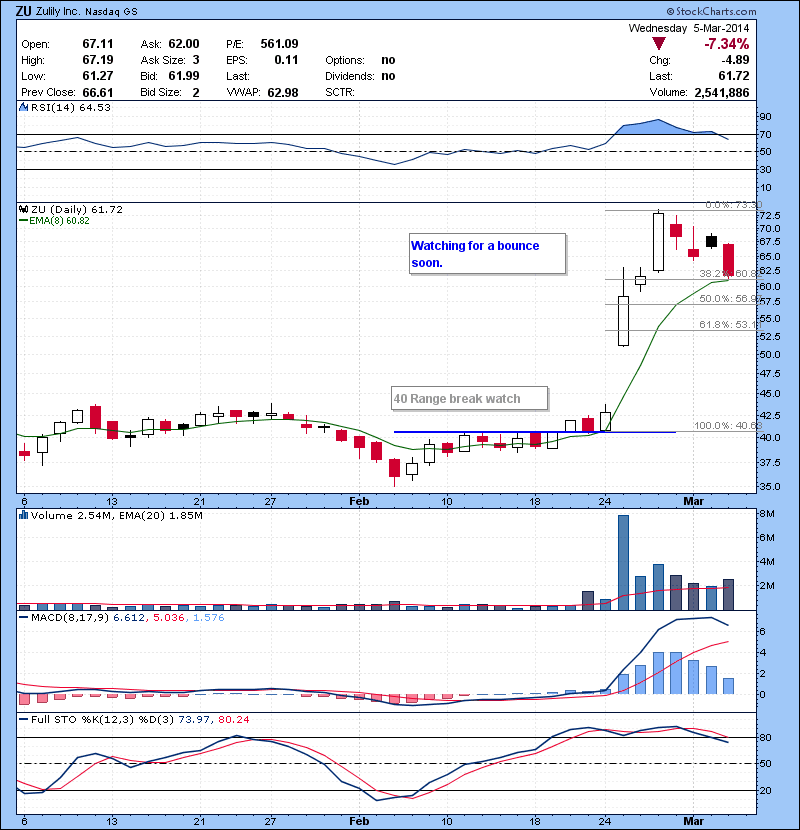This screenshot has width=800, height=830.
Task: Click the EPS value 0.11
Action: pyautogui.click(x=286, y=60)
